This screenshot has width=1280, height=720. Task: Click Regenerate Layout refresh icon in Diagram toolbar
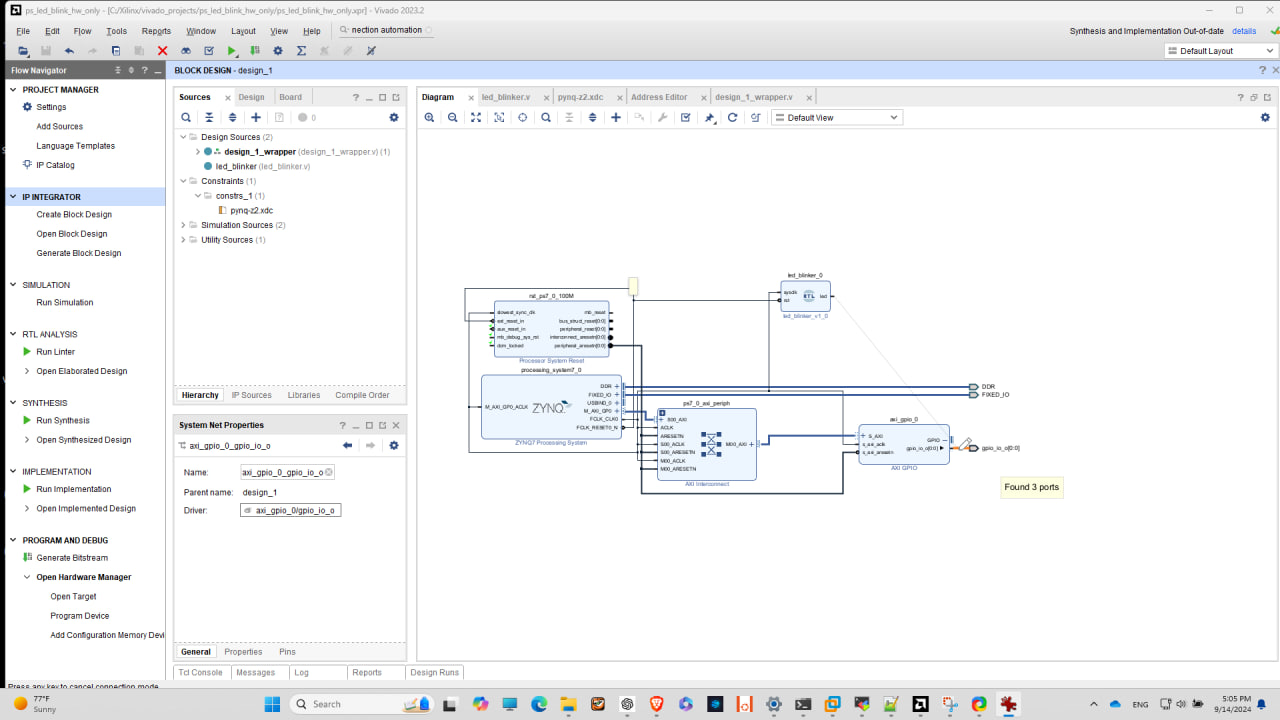732,118
